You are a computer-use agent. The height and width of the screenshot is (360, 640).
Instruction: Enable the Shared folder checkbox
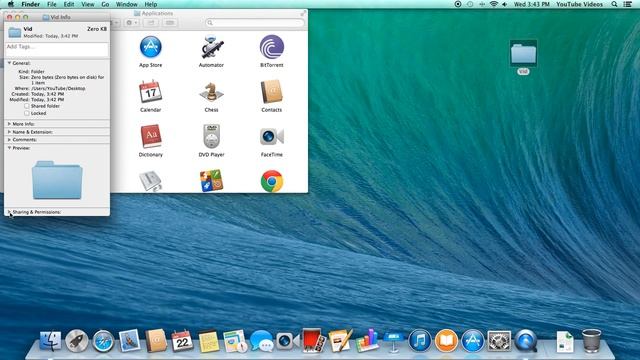pyautogui.click(x=27, y=106)
